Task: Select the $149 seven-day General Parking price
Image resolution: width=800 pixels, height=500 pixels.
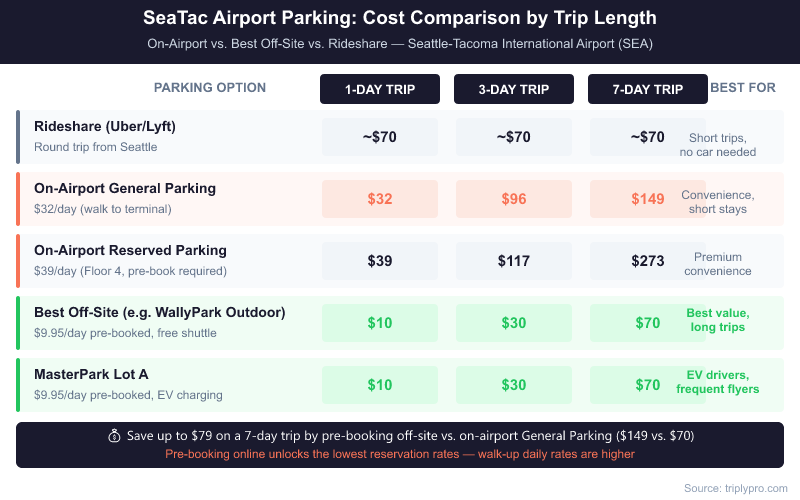Action: (x=648, y=199)
